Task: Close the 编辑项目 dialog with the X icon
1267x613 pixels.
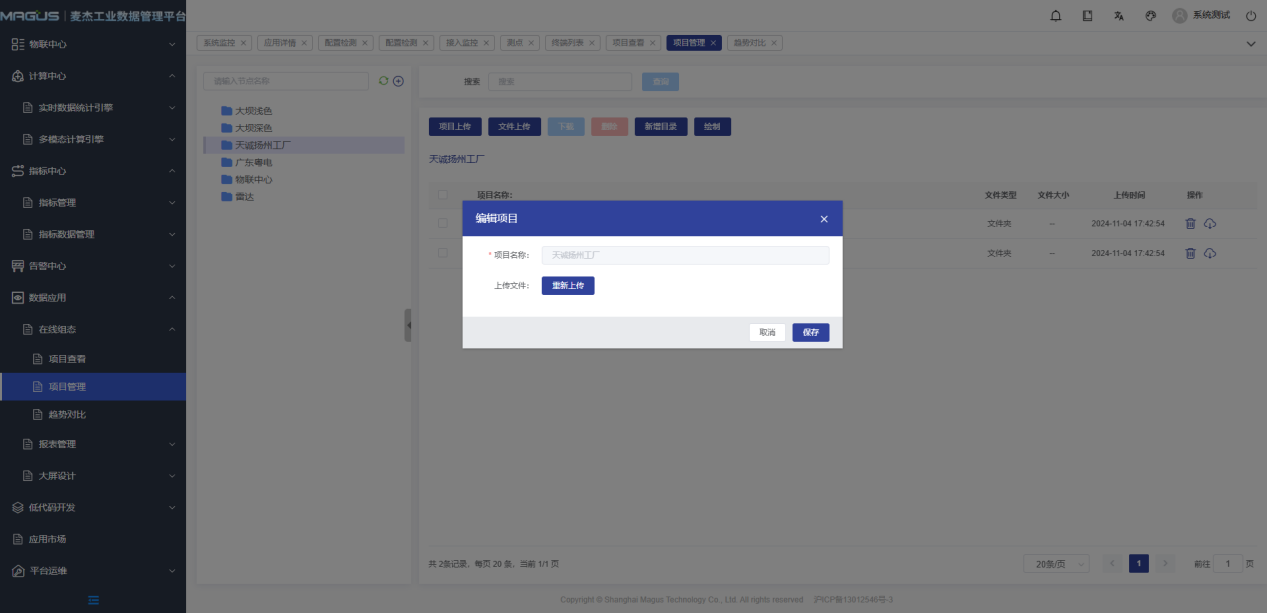Action: click(x=824, y=219)
